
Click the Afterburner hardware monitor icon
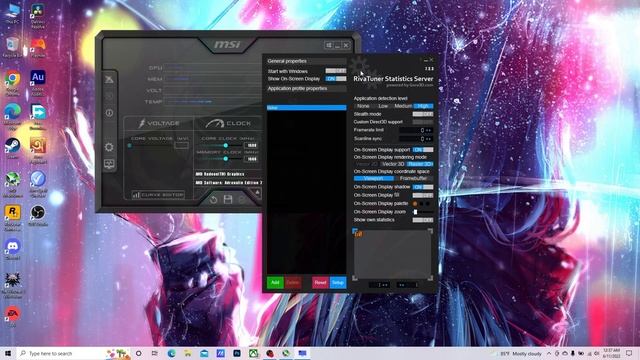tap(109, 164)
